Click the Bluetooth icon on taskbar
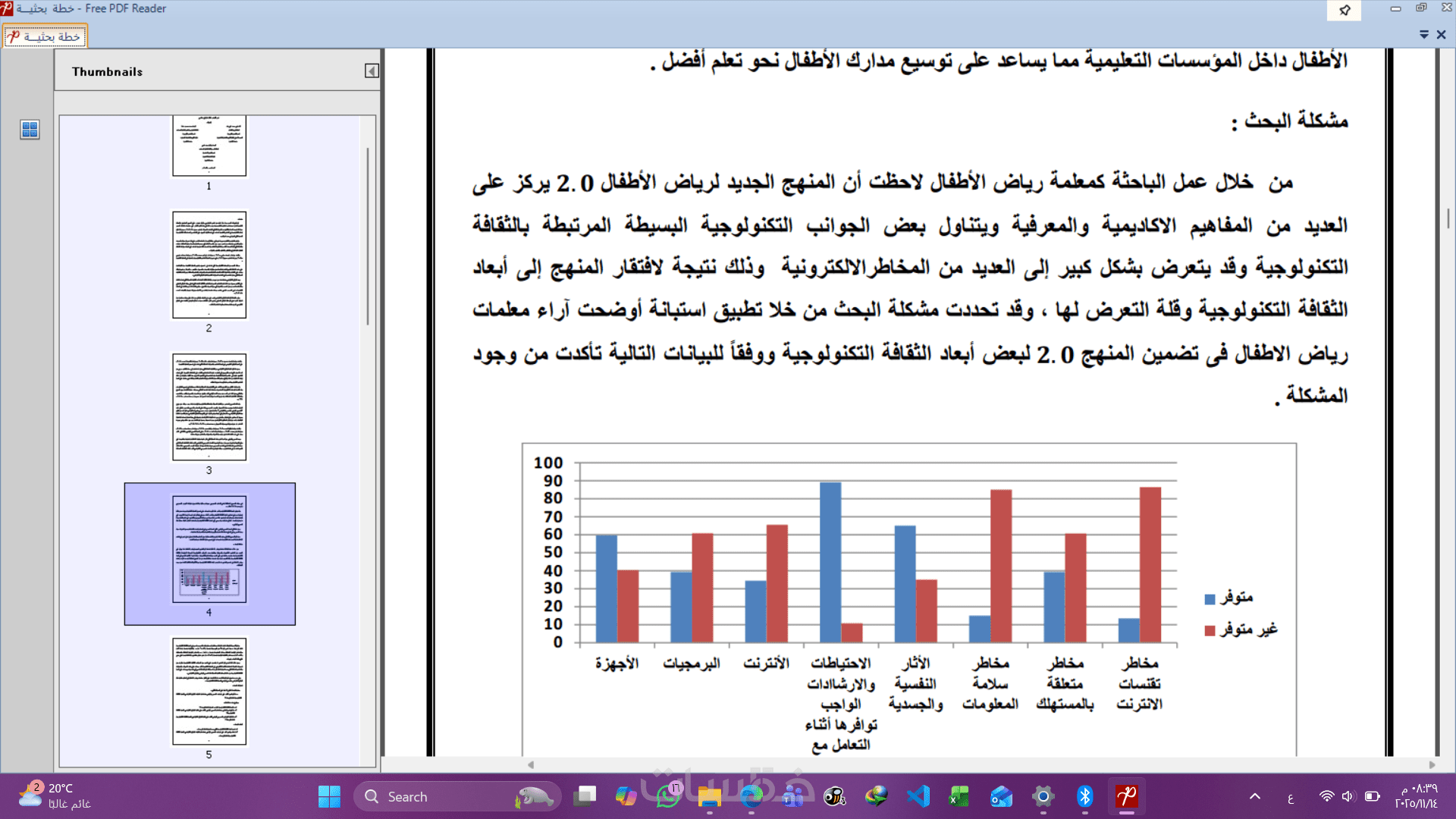This screenshot has width=1456, height=819. (1084, 797)
